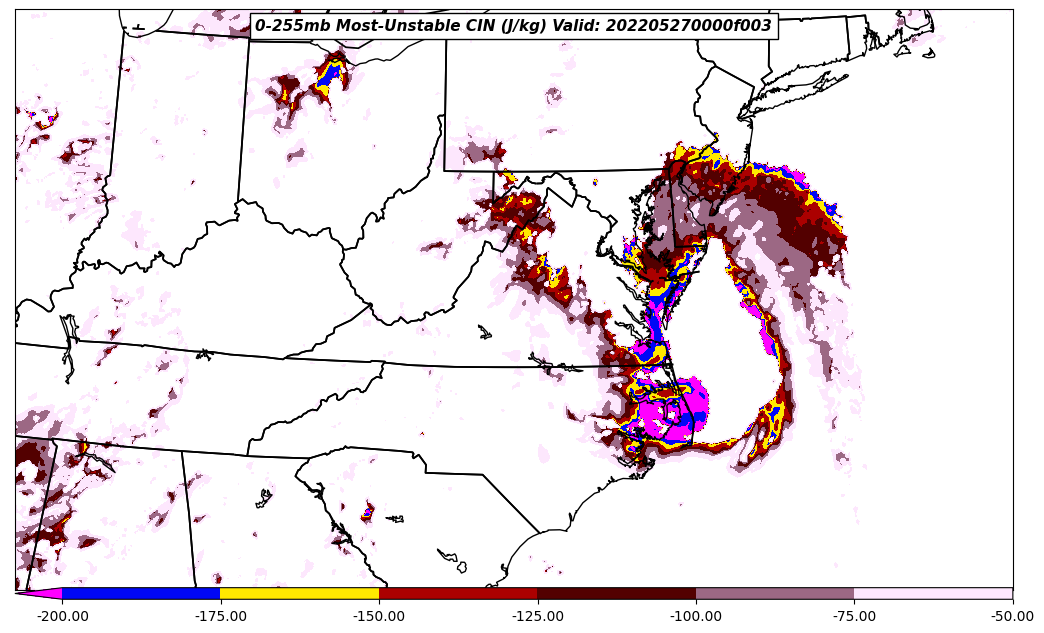Select the -150.00 colorbar tick label

pyautogui.click(x=379, y=616)
